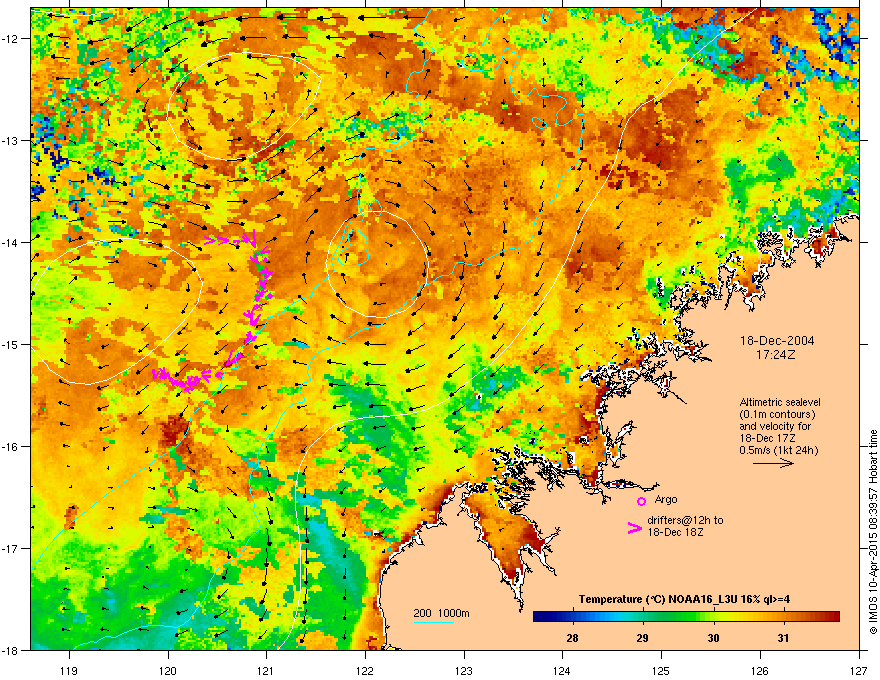Click the 'Altimetric sealevel' legend text

(x=780, y=402)
